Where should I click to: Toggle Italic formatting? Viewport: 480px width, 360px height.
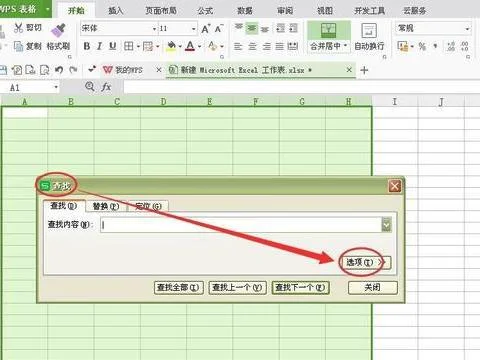pos(99,46)
